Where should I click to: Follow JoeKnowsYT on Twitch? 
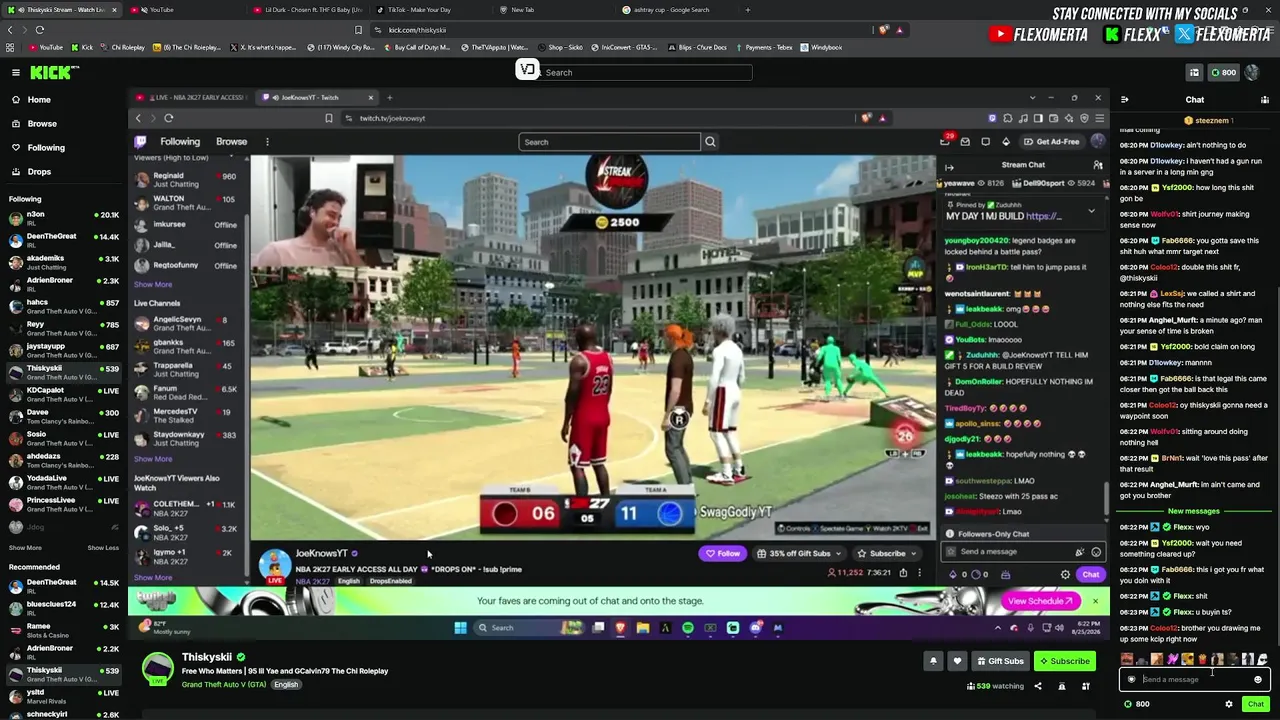point(723,554)
